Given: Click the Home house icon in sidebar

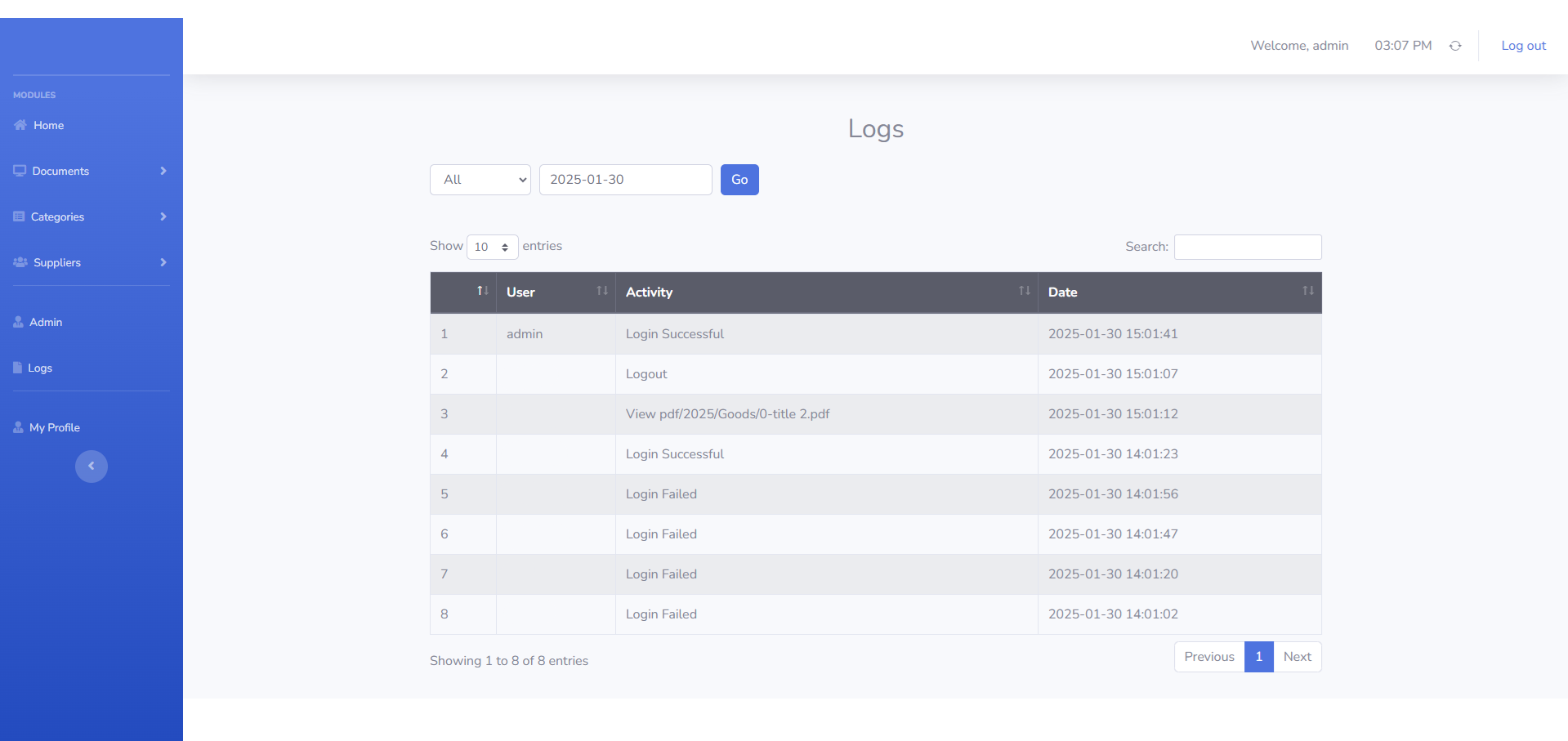Looking at the screenshot, I should pyautogui.click(x=20, y=125).
